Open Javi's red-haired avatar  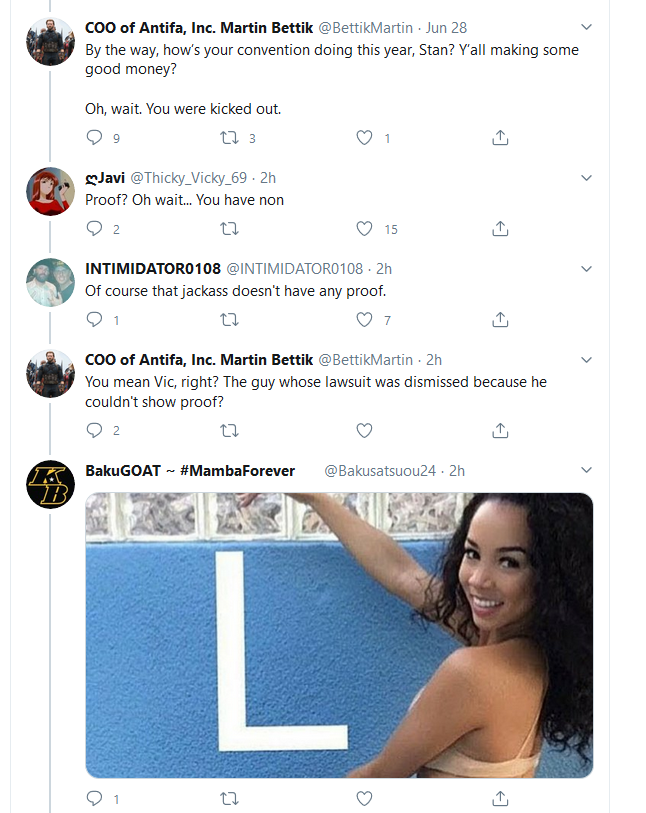coord(50,191)
